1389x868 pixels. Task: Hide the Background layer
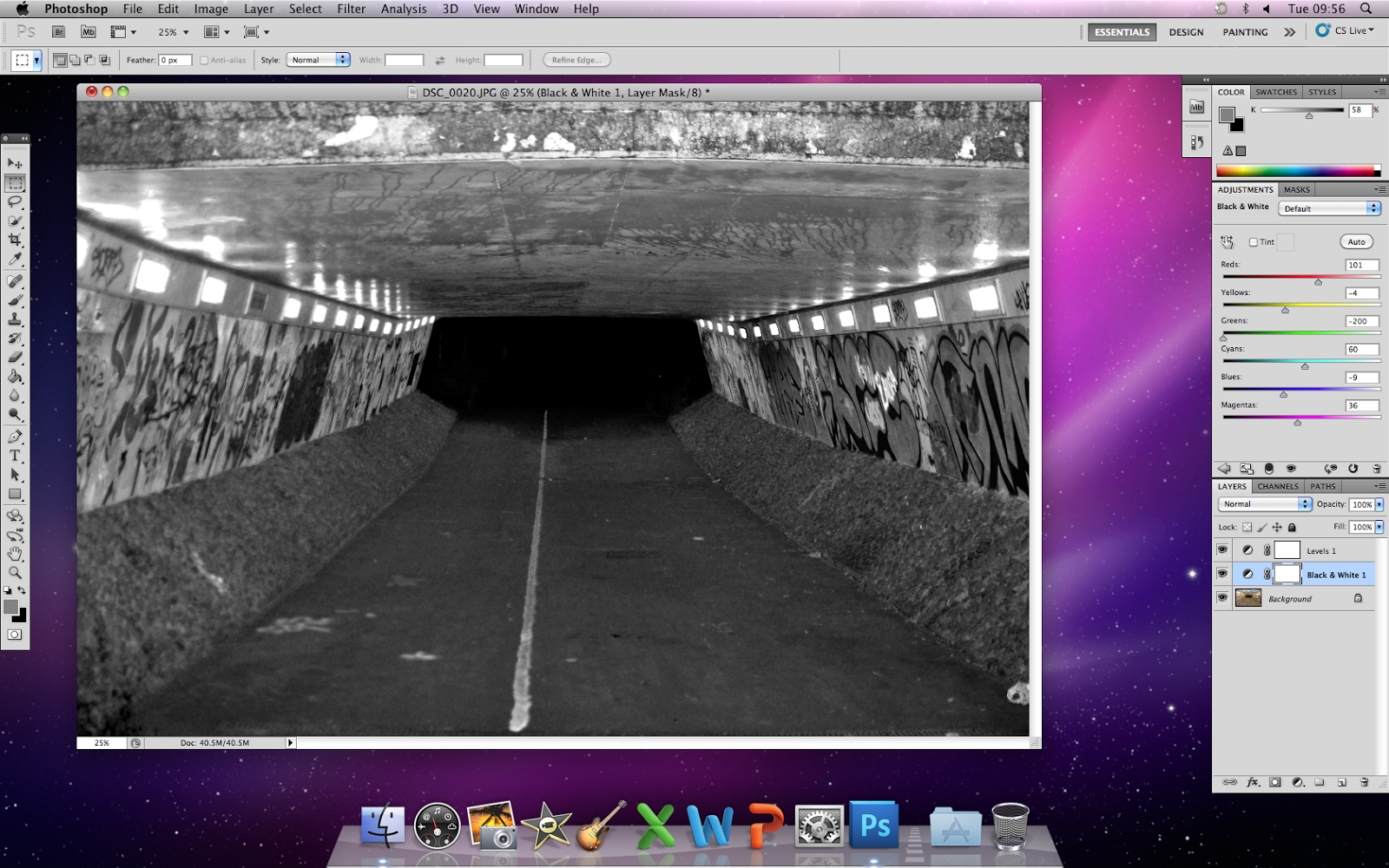[1223, 598]
